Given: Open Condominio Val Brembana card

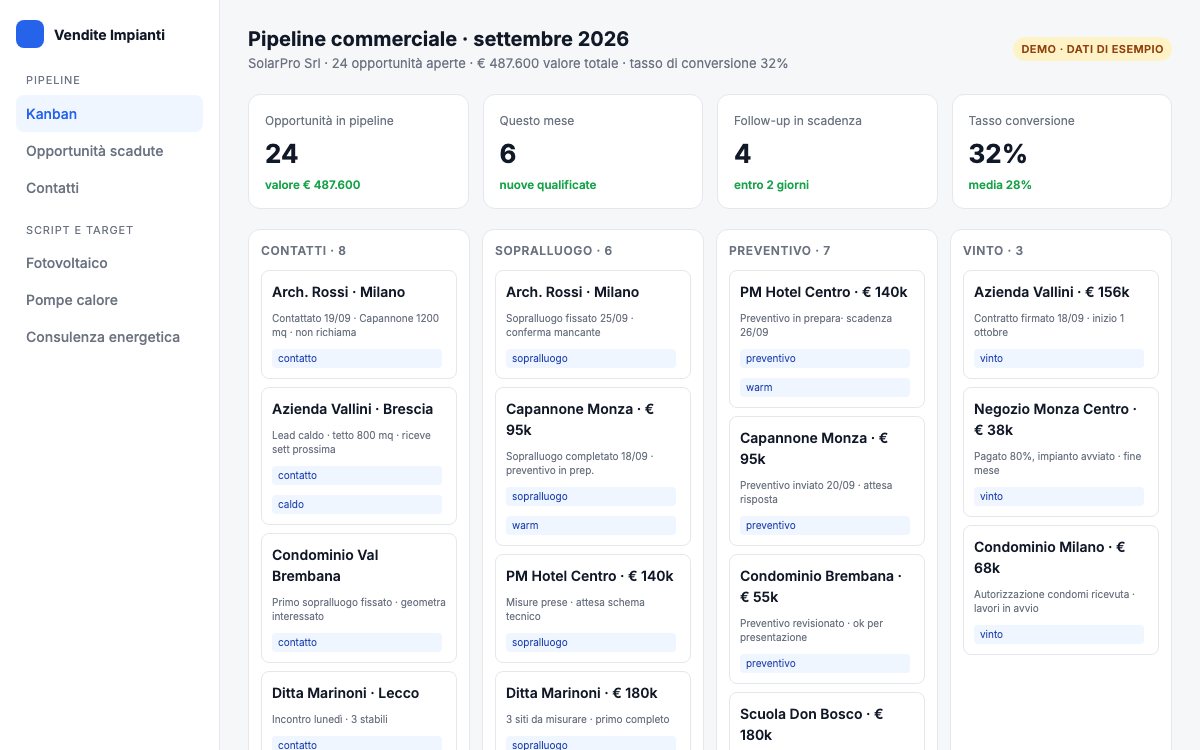Looking at the screenshot, I should (359, 598).
